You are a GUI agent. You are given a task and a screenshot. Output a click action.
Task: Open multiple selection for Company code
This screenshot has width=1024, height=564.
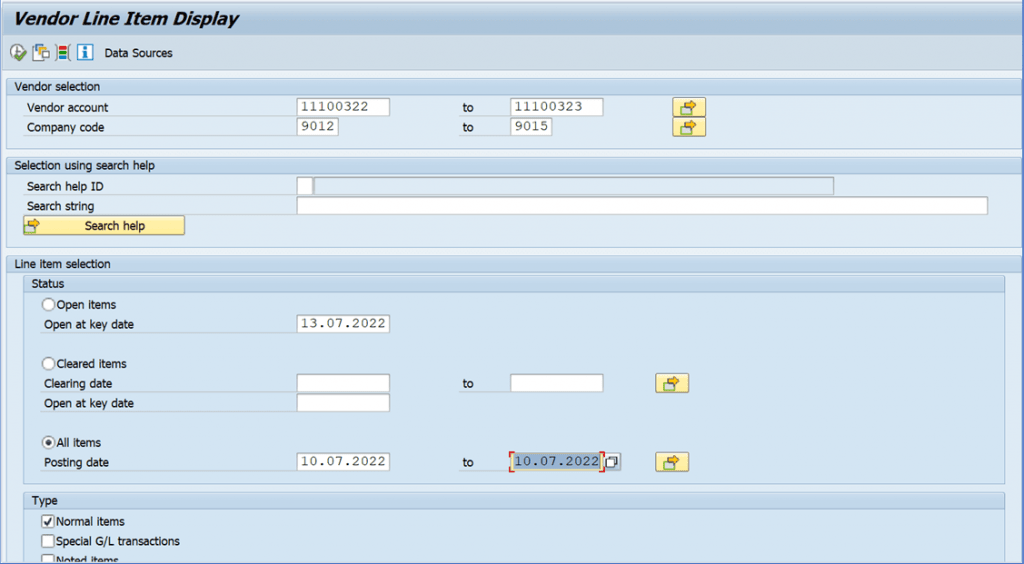coord(689,127)
